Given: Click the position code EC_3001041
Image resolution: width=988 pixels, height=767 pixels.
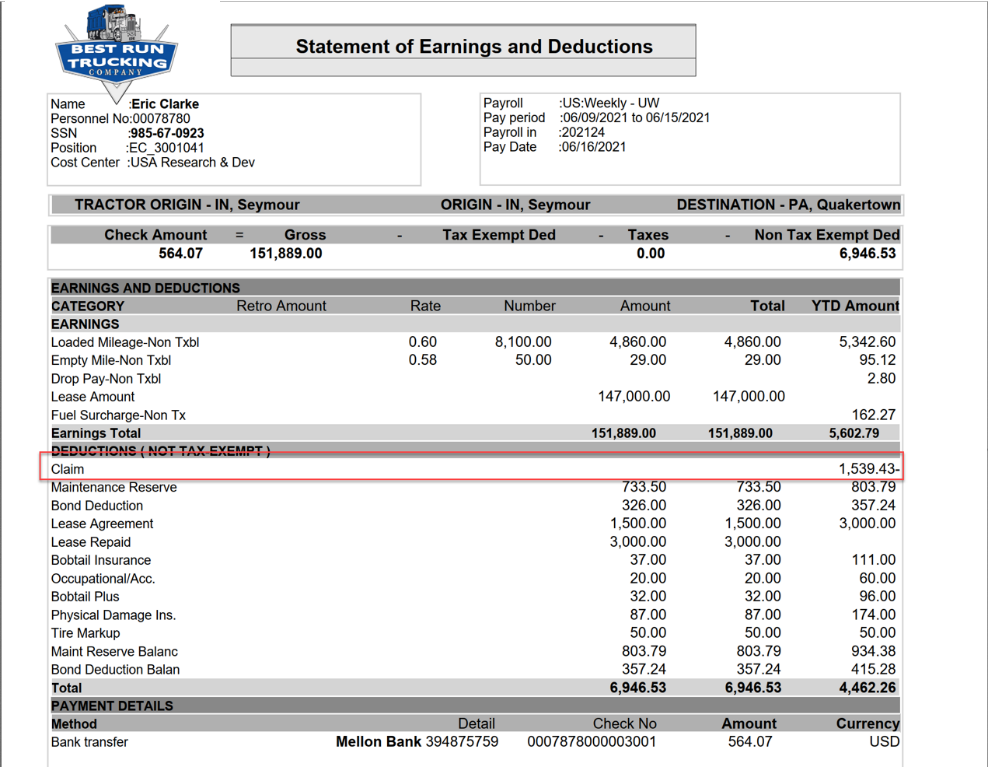Looking at the screenshot, I should 166,148.
